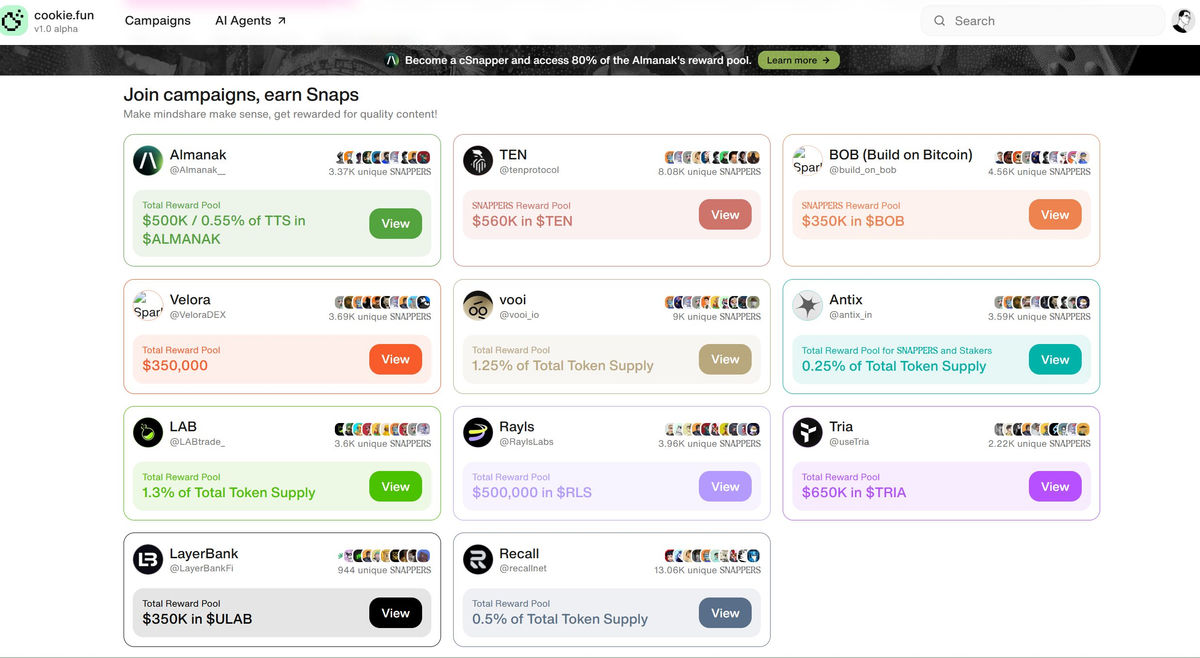Click TEN snapper avatars row
This screenshot has width=1200, height=658.
pos(713,157)
